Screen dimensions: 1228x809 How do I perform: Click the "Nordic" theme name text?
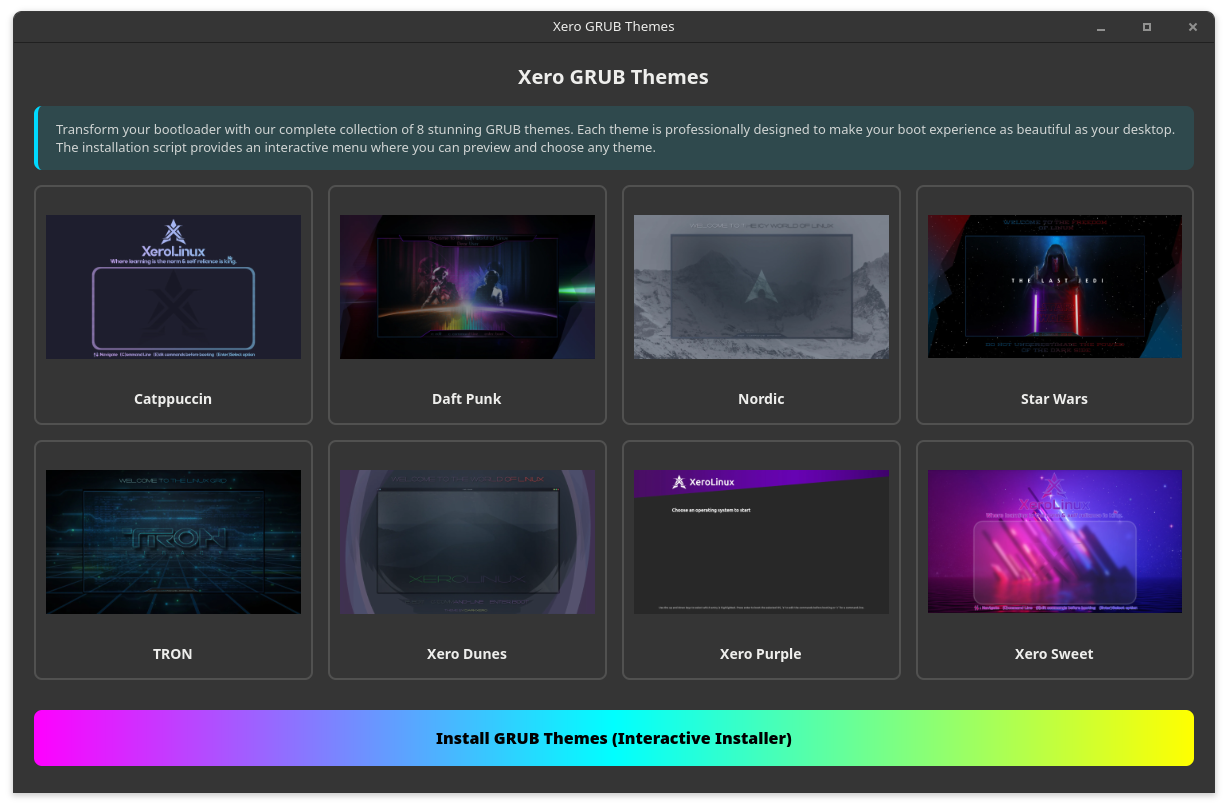pos(761,399)
